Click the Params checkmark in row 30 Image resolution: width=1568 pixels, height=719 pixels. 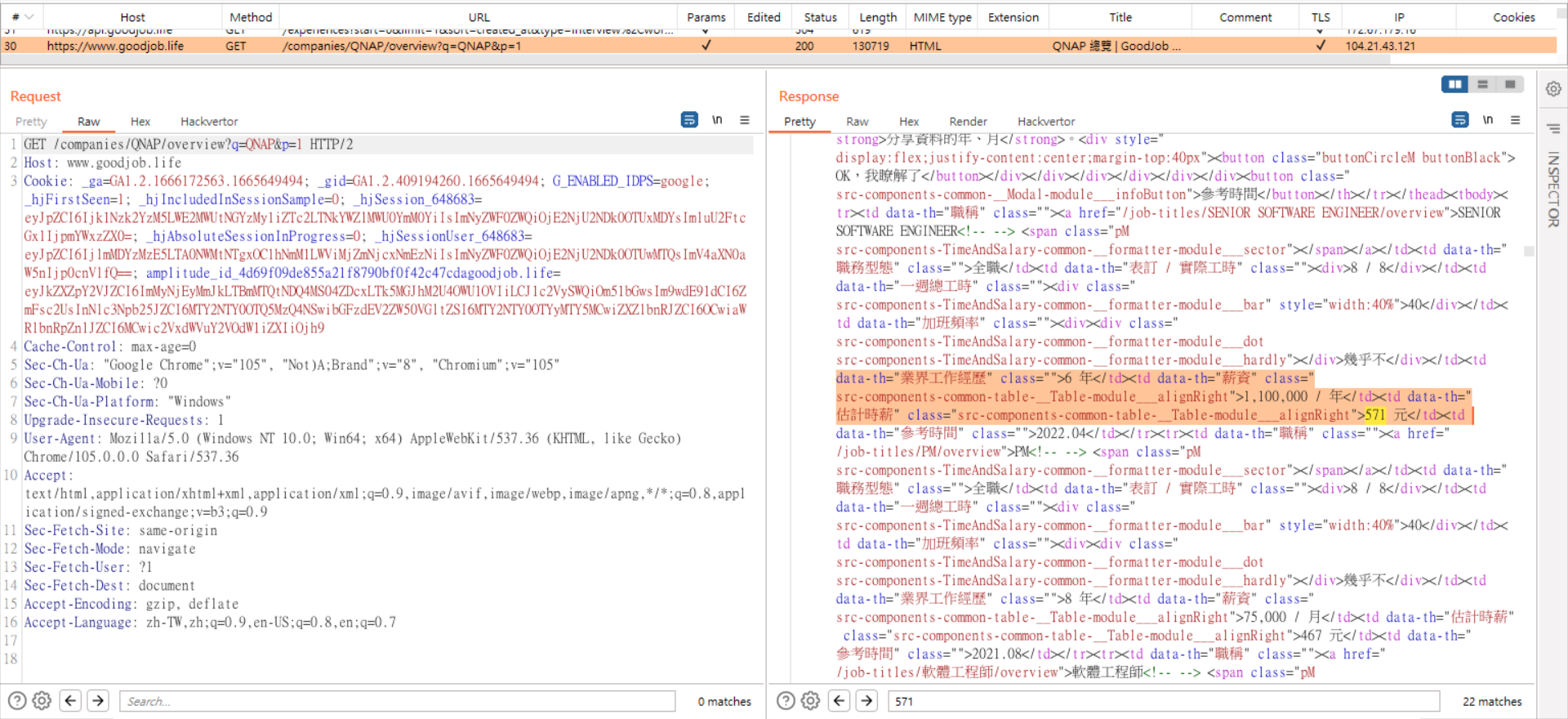tap(706, 46)
